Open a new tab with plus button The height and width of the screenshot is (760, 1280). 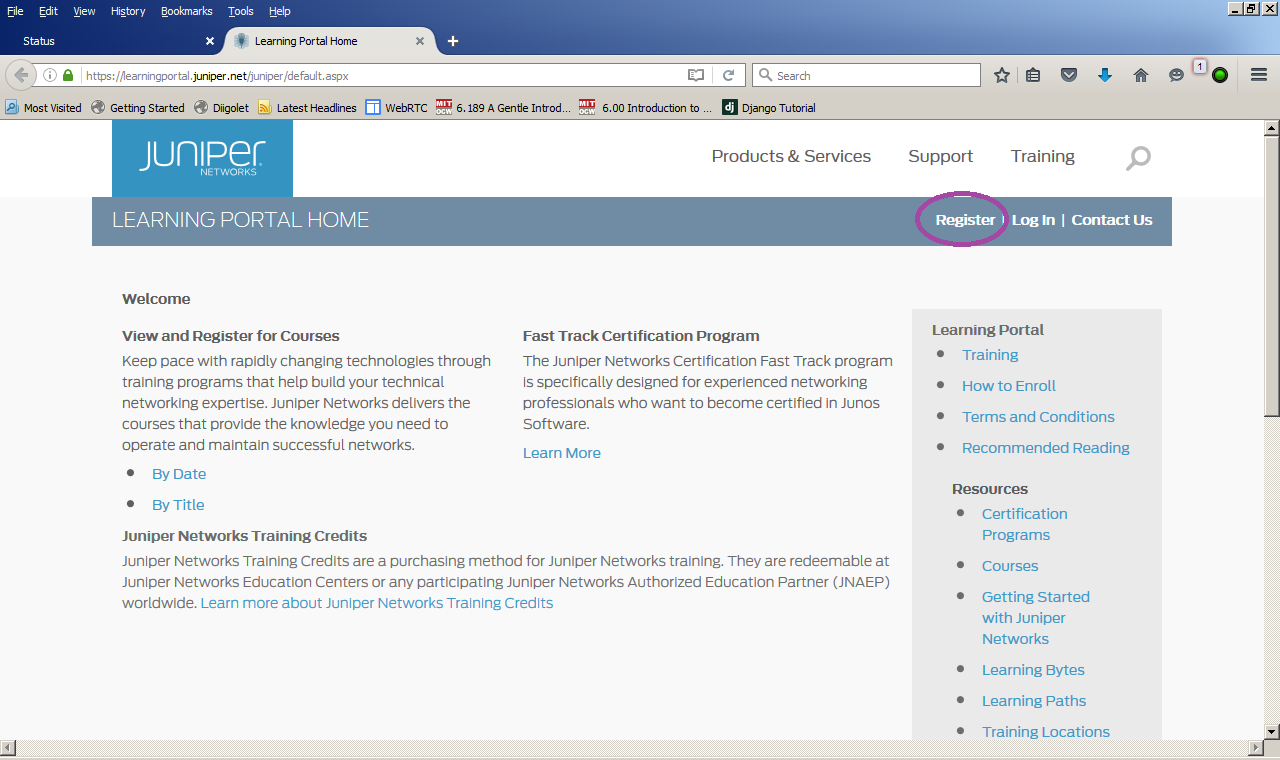[453, 41]
